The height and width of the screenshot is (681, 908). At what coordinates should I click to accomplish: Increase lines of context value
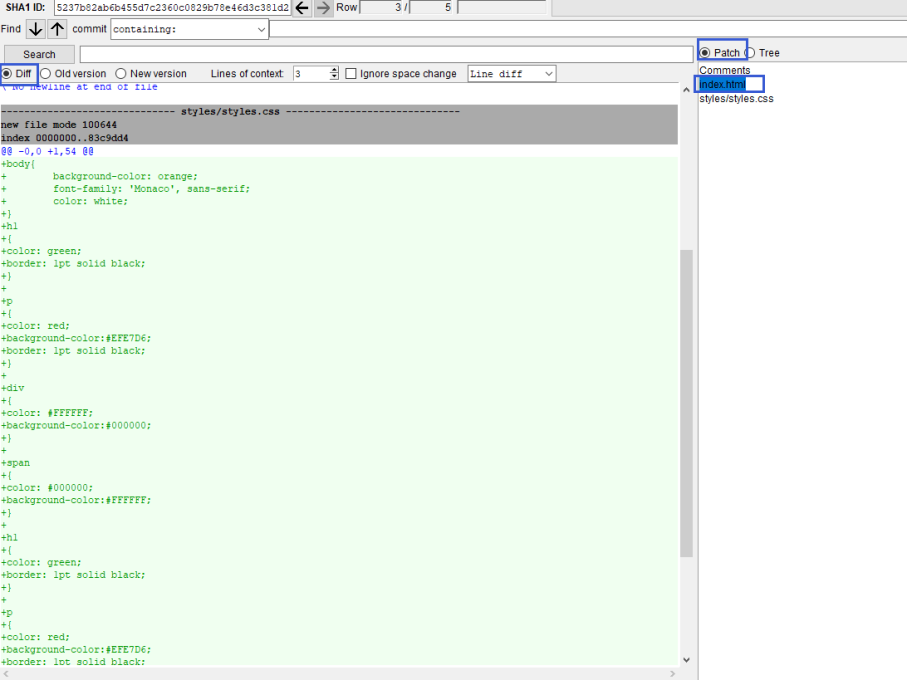(334, 69)
